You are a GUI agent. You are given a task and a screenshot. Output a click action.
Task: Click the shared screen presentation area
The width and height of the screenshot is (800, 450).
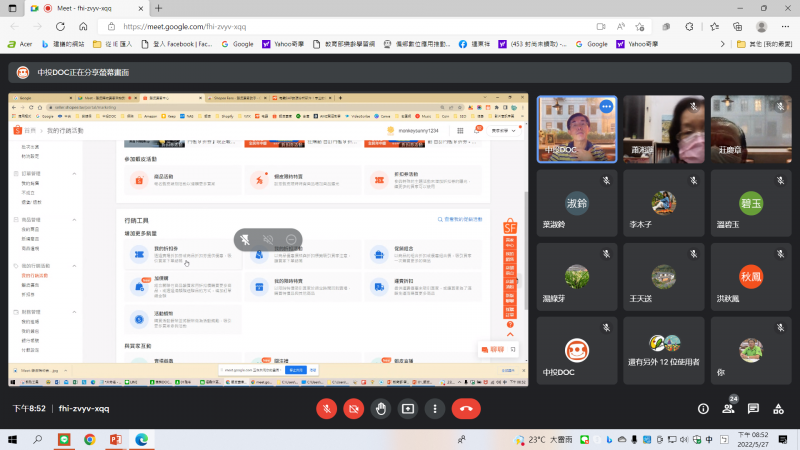(268, 239)
